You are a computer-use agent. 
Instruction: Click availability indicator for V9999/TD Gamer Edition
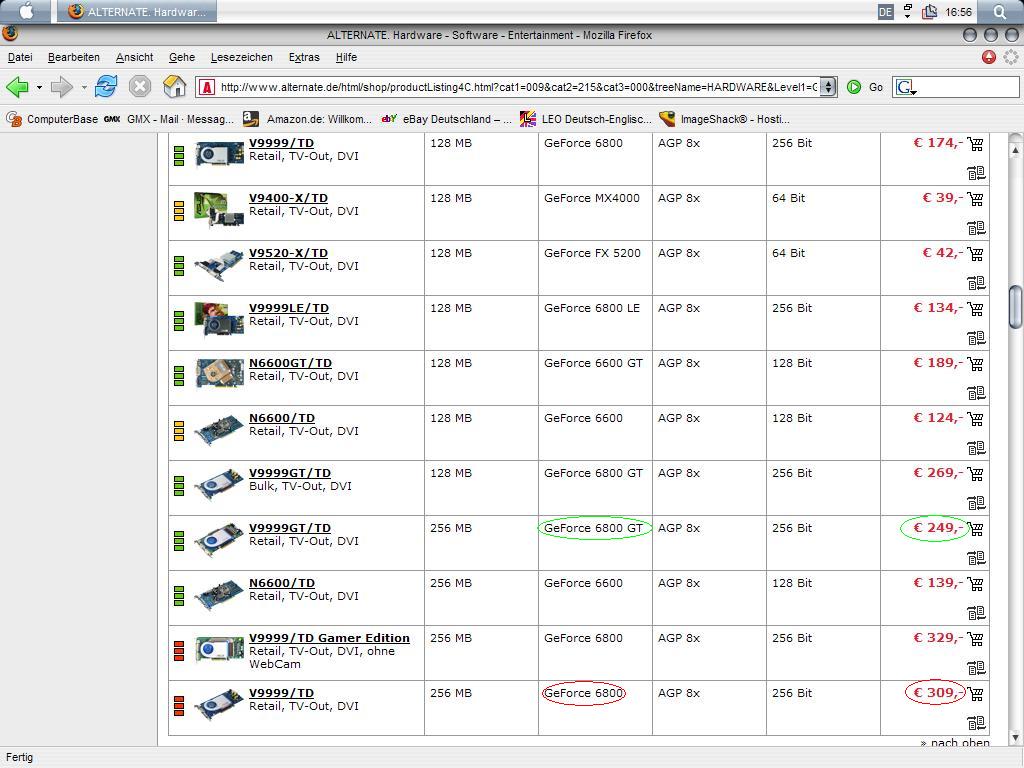pyautogui.click(x=179, y=651)
